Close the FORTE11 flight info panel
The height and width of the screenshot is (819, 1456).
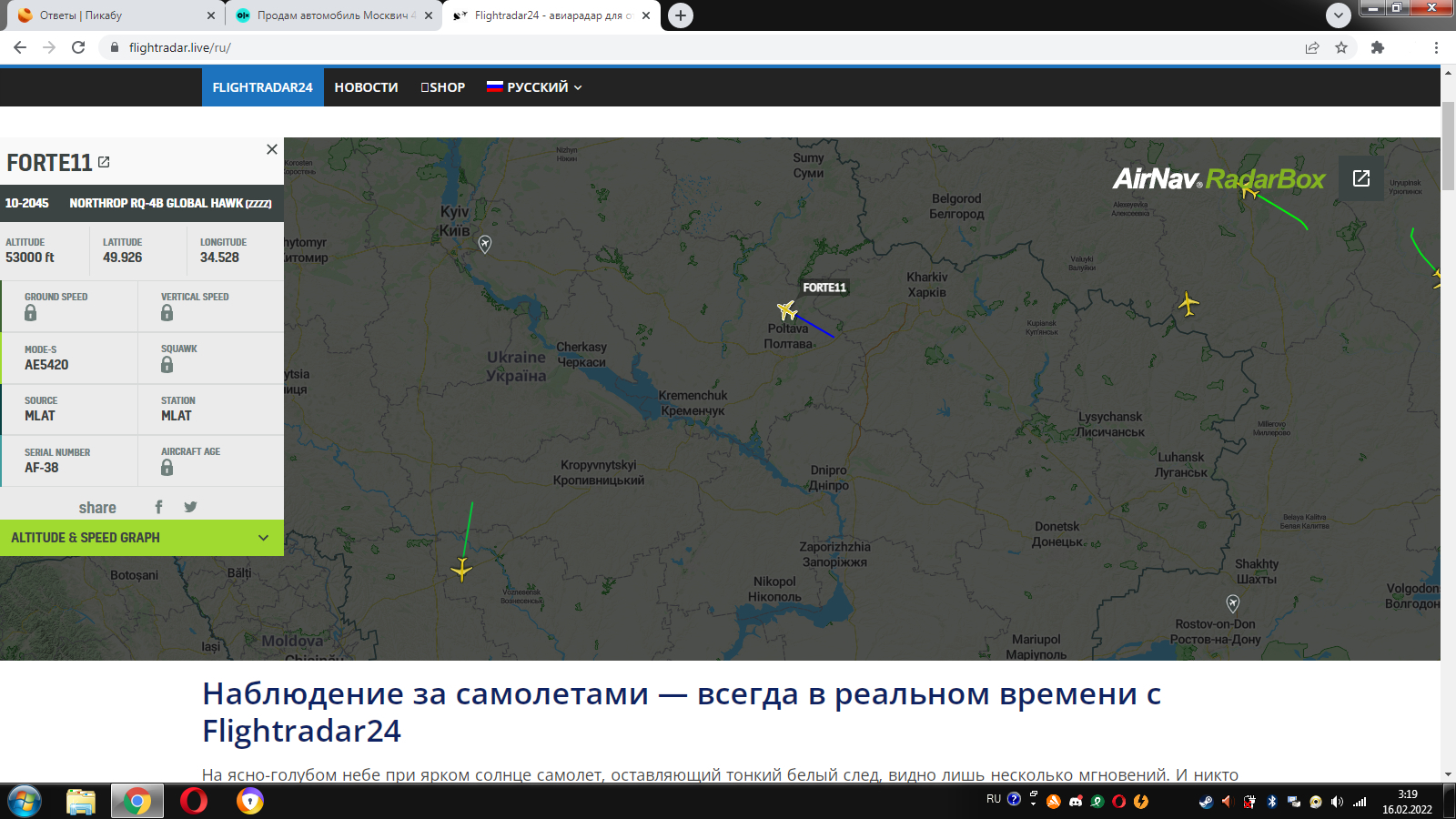pyautogui.click(x=271, y=149)
